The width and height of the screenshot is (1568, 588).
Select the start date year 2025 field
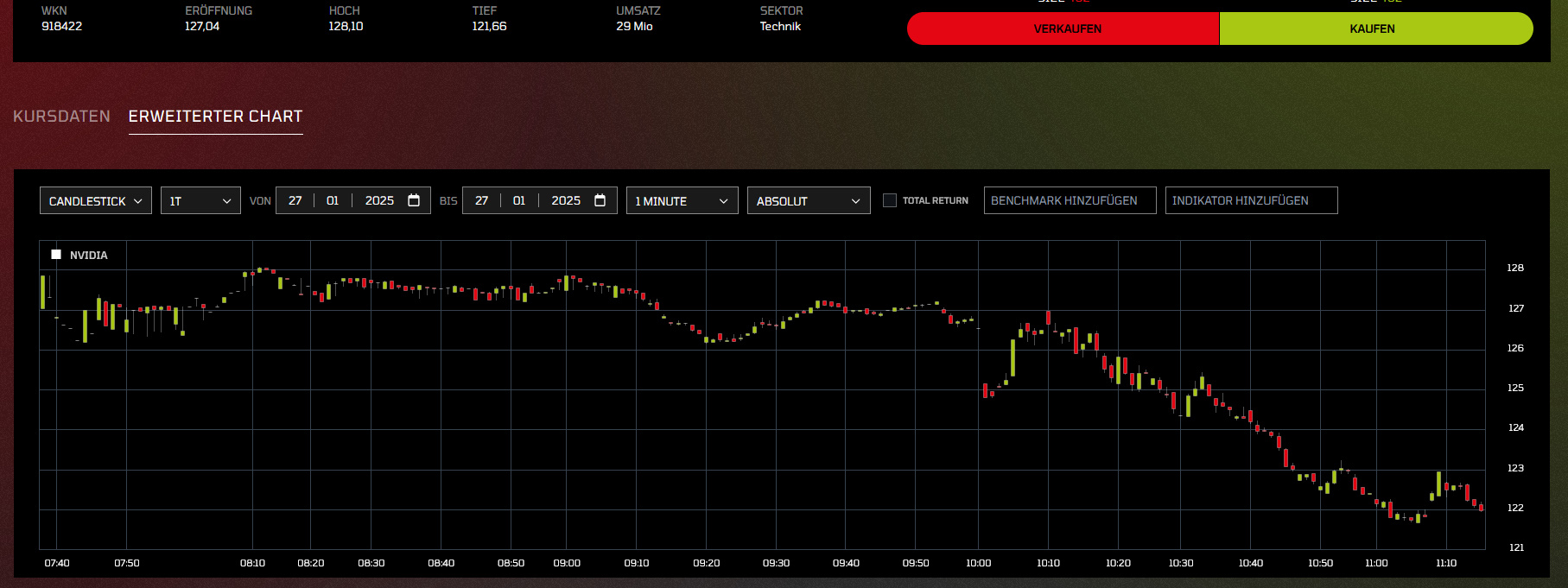tap(379, 200)
